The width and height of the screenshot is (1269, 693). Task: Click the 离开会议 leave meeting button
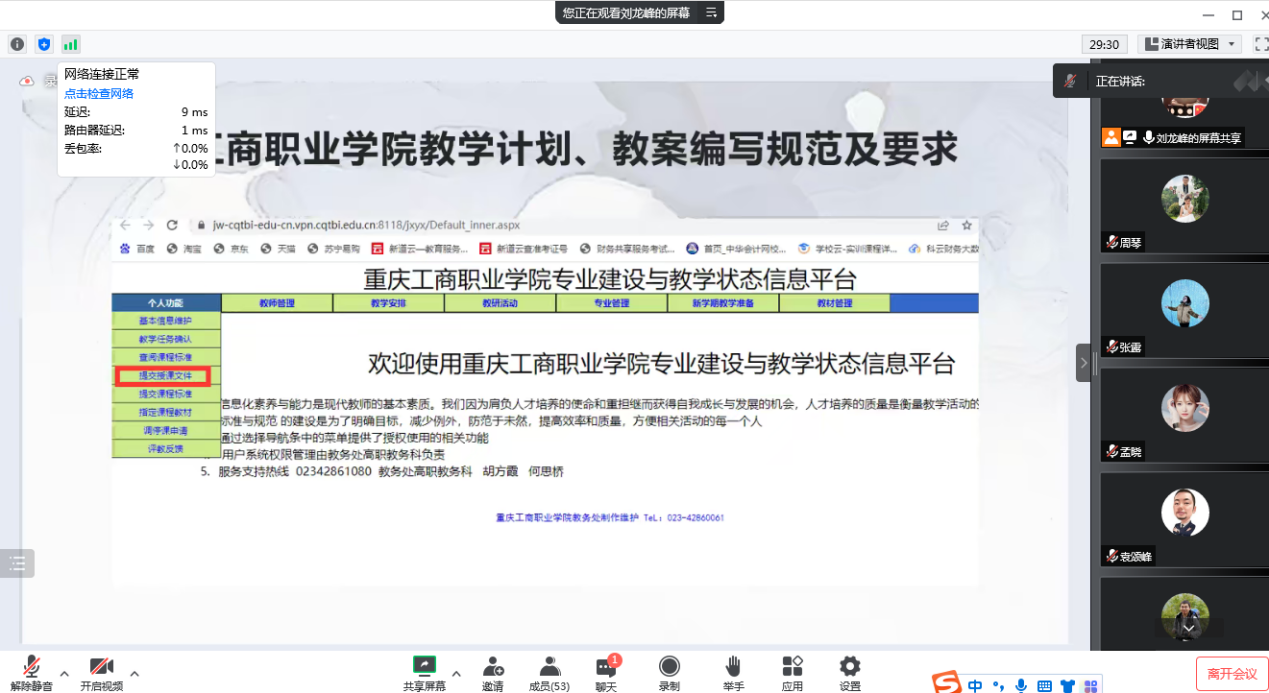1231,674
